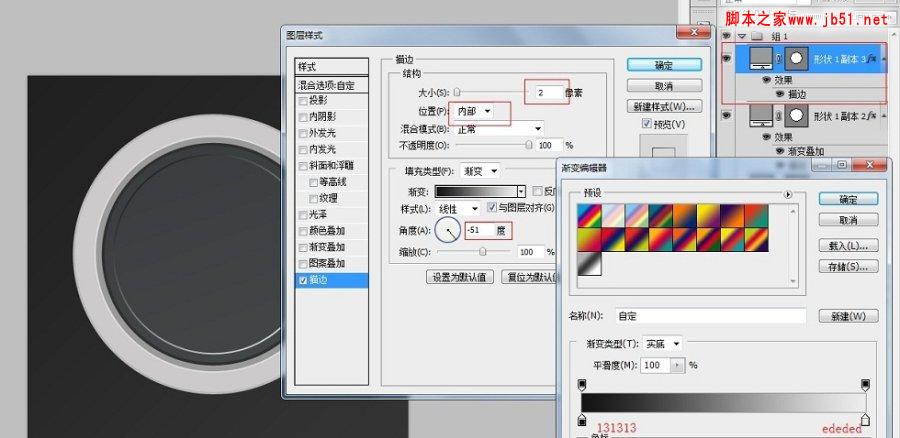Viewport: 900px width, 438px height.
Task: Open the 填充类型 dropdown showing 渐变
Action: coord(480,170)
